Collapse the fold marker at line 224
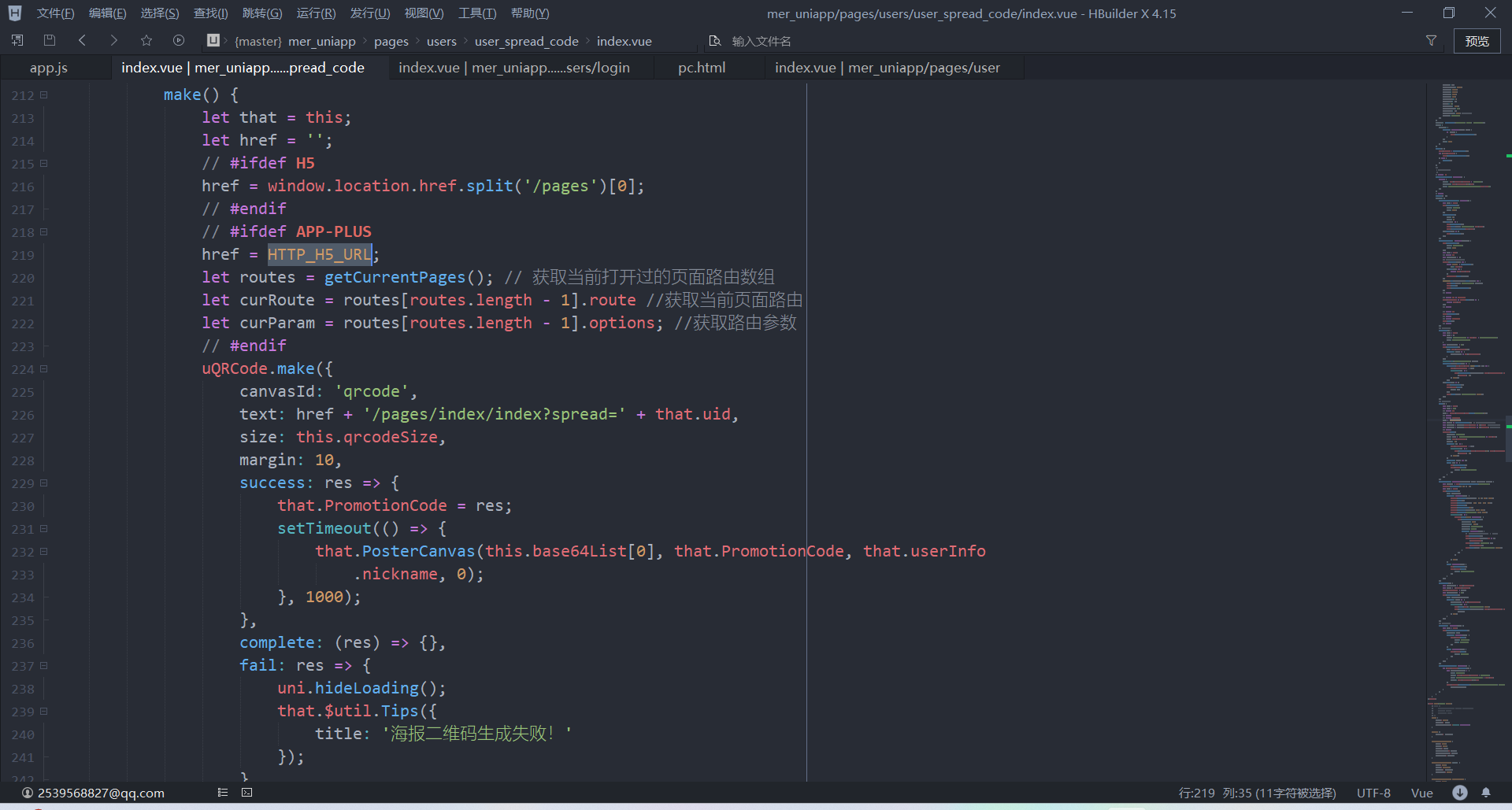 coord(44,368)
